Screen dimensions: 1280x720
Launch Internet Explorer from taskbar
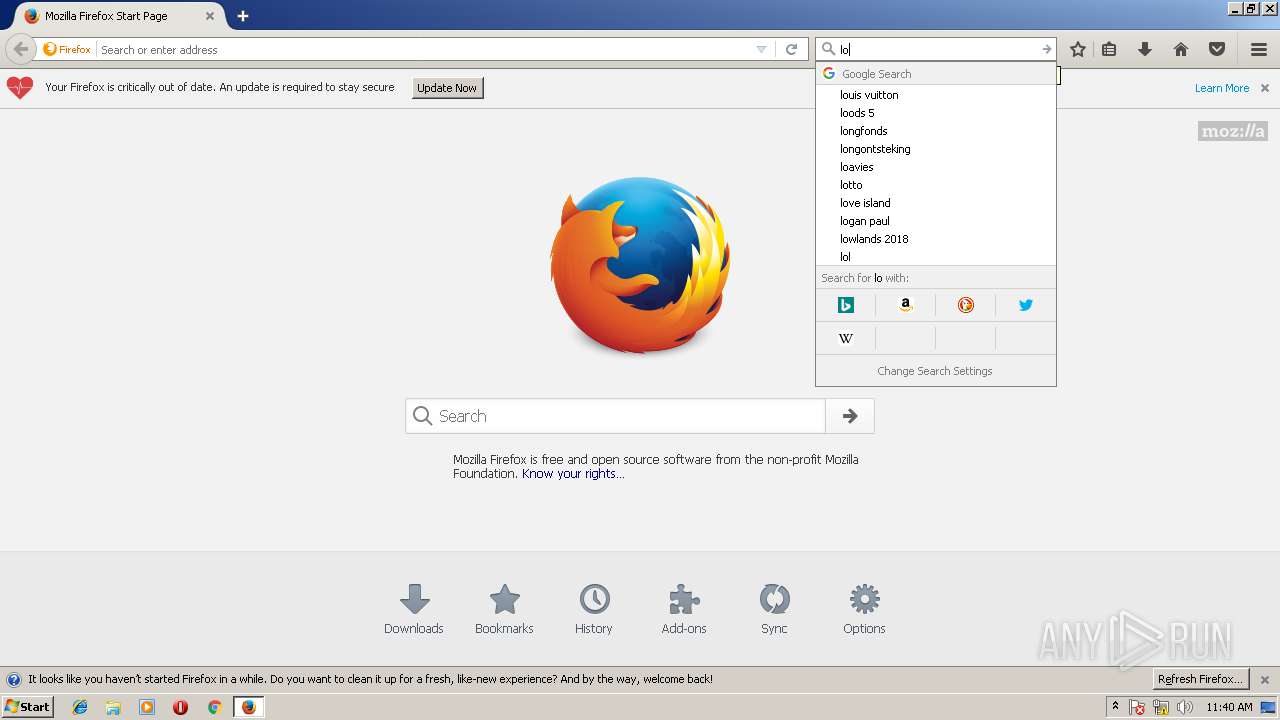80,707
